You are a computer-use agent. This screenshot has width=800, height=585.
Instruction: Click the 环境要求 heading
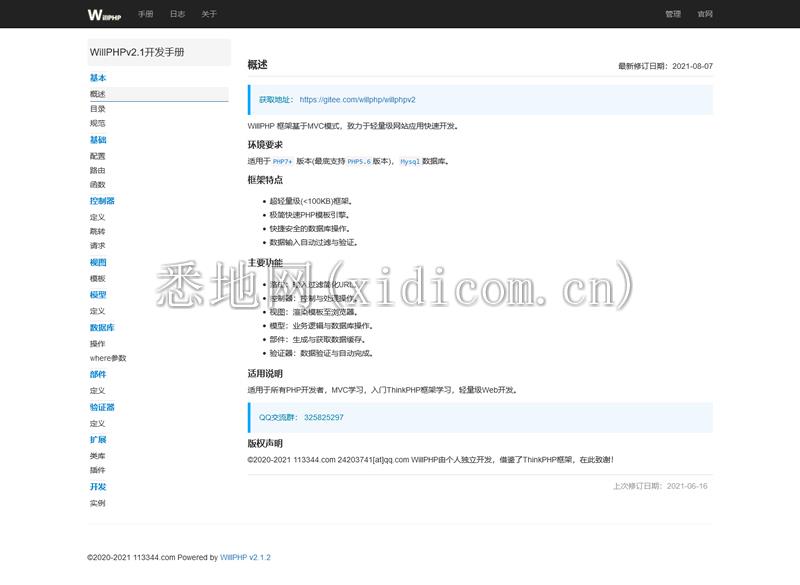tap(265, 145)
